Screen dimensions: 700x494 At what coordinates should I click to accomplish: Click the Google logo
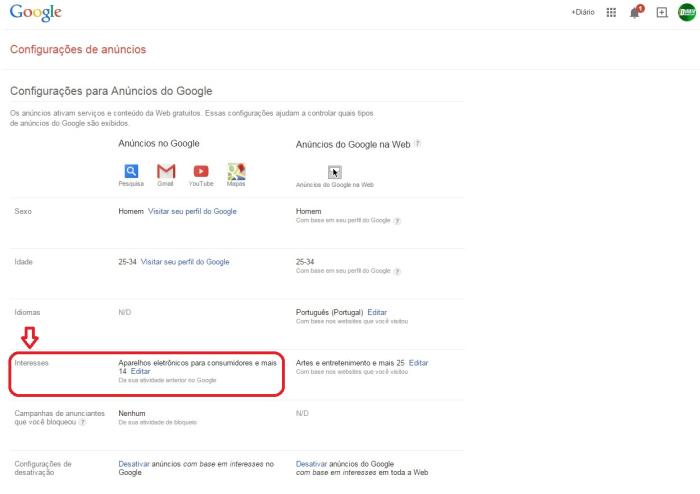point(35,13)
